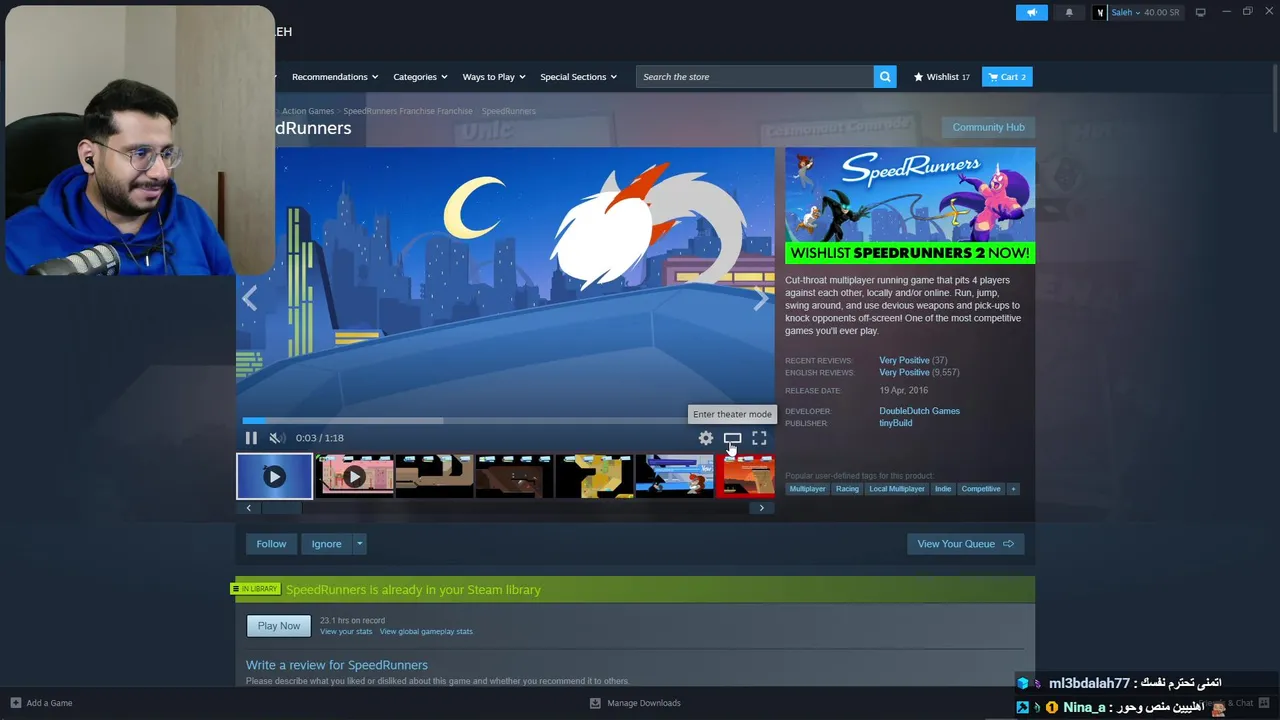1280x720 pixels.
Task: Click Play Now button
Action: [x=279, y=626]
